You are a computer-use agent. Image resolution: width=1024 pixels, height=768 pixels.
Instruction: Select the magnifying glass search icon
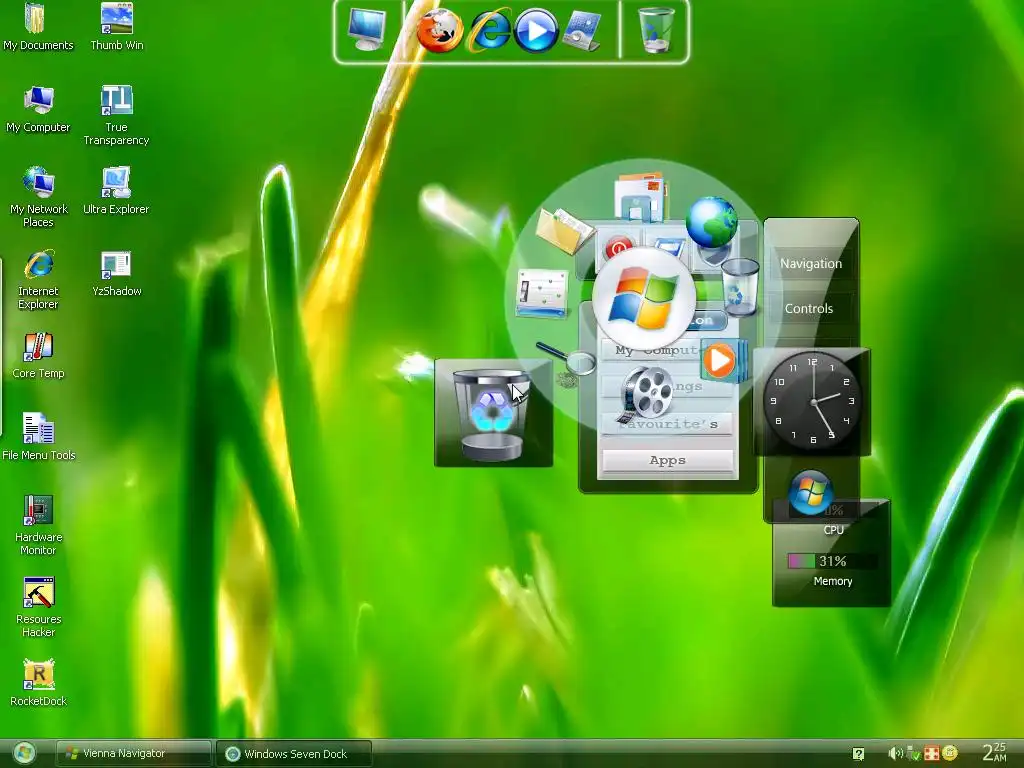tap(567, 358)
